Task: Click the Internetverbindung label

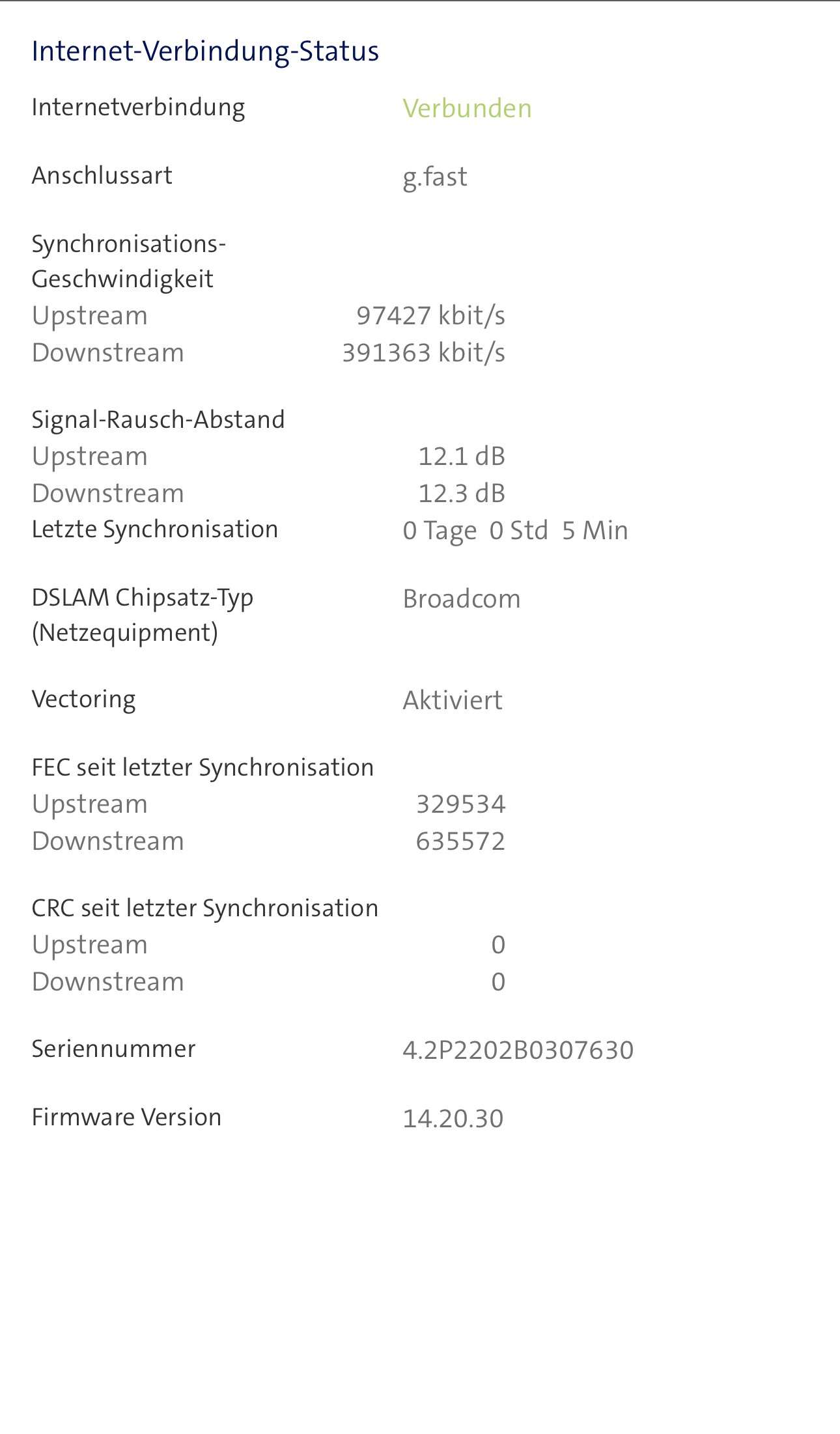Action: click(138, 107)
